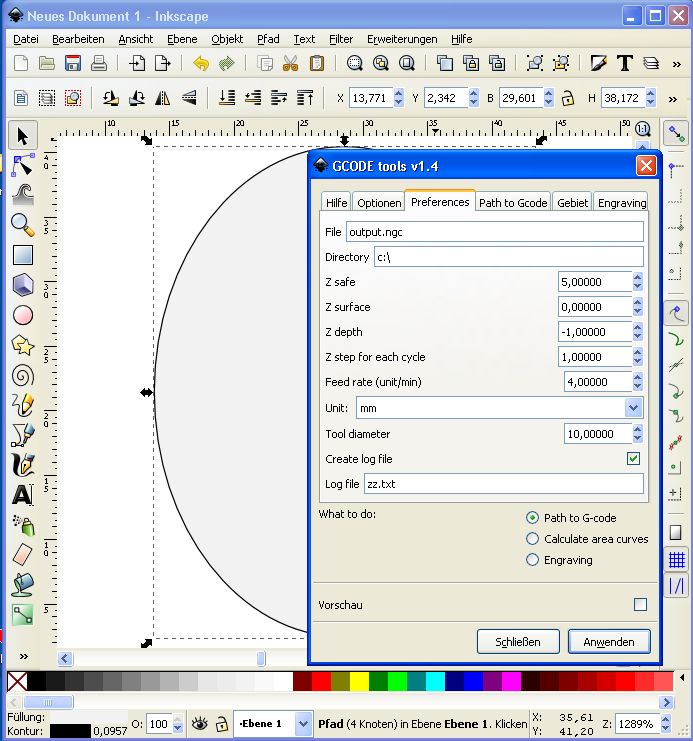Select the 3D Box tool
The image size is (693, 741).
point(22,285)
